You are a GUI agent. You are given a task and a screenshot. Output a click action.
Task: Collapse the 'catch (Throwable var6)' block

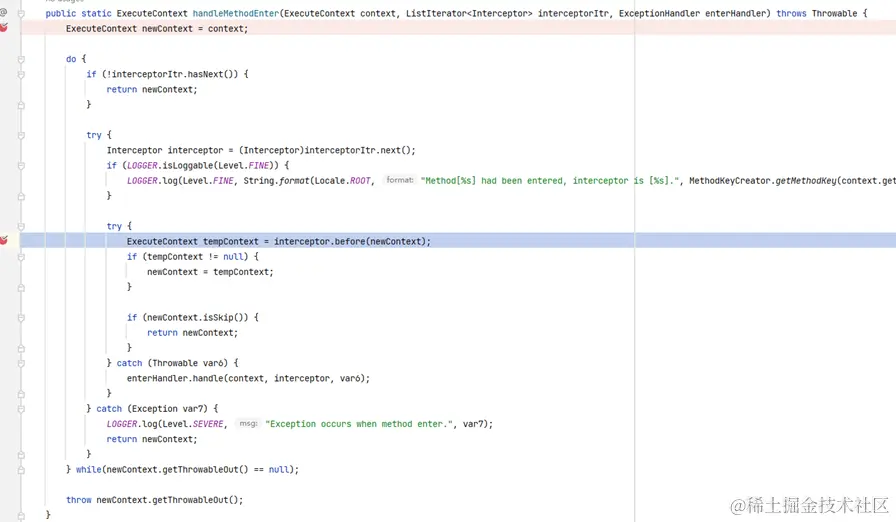[21, 363]
